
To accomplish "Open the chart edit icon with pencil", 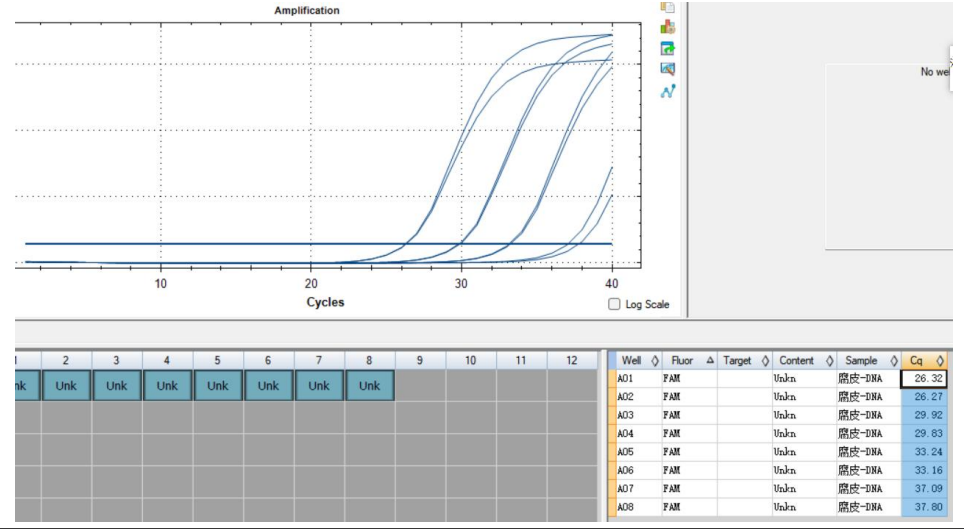I will [x=668, y=69].
